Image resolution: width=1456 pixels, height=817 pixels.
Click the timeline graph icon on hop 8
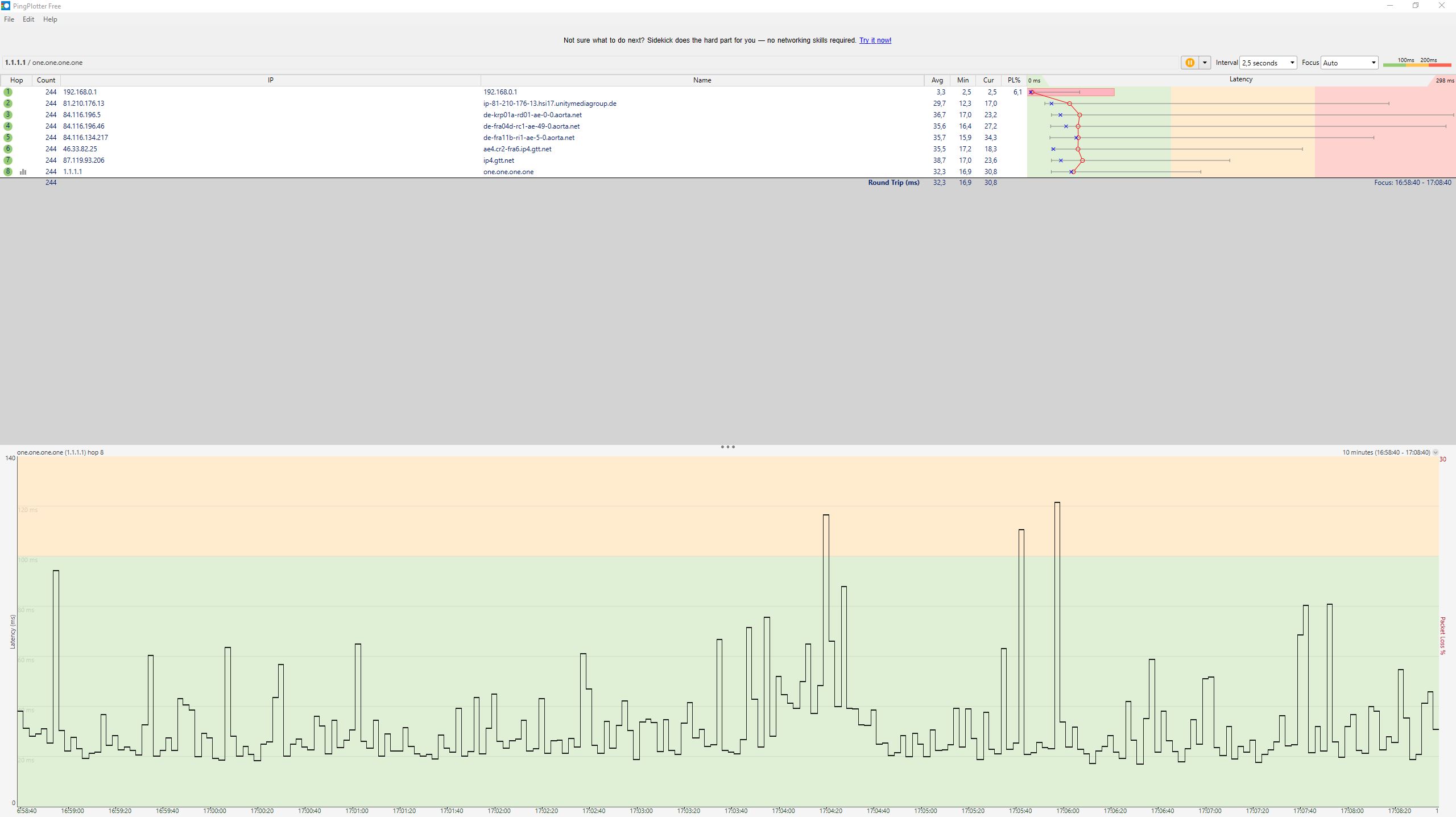click(x=23, y=172)
